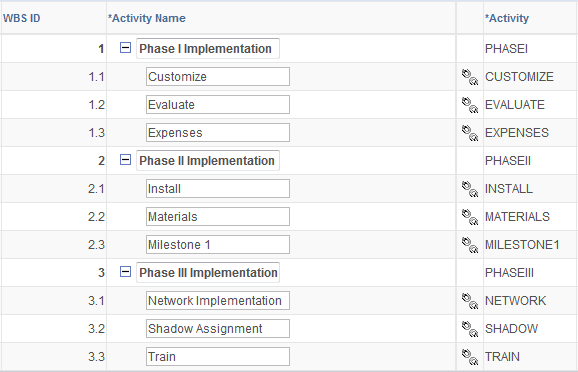Edit the Phase II Implementation name field
The width and height of the screenshot is (578, 372).
208,160
